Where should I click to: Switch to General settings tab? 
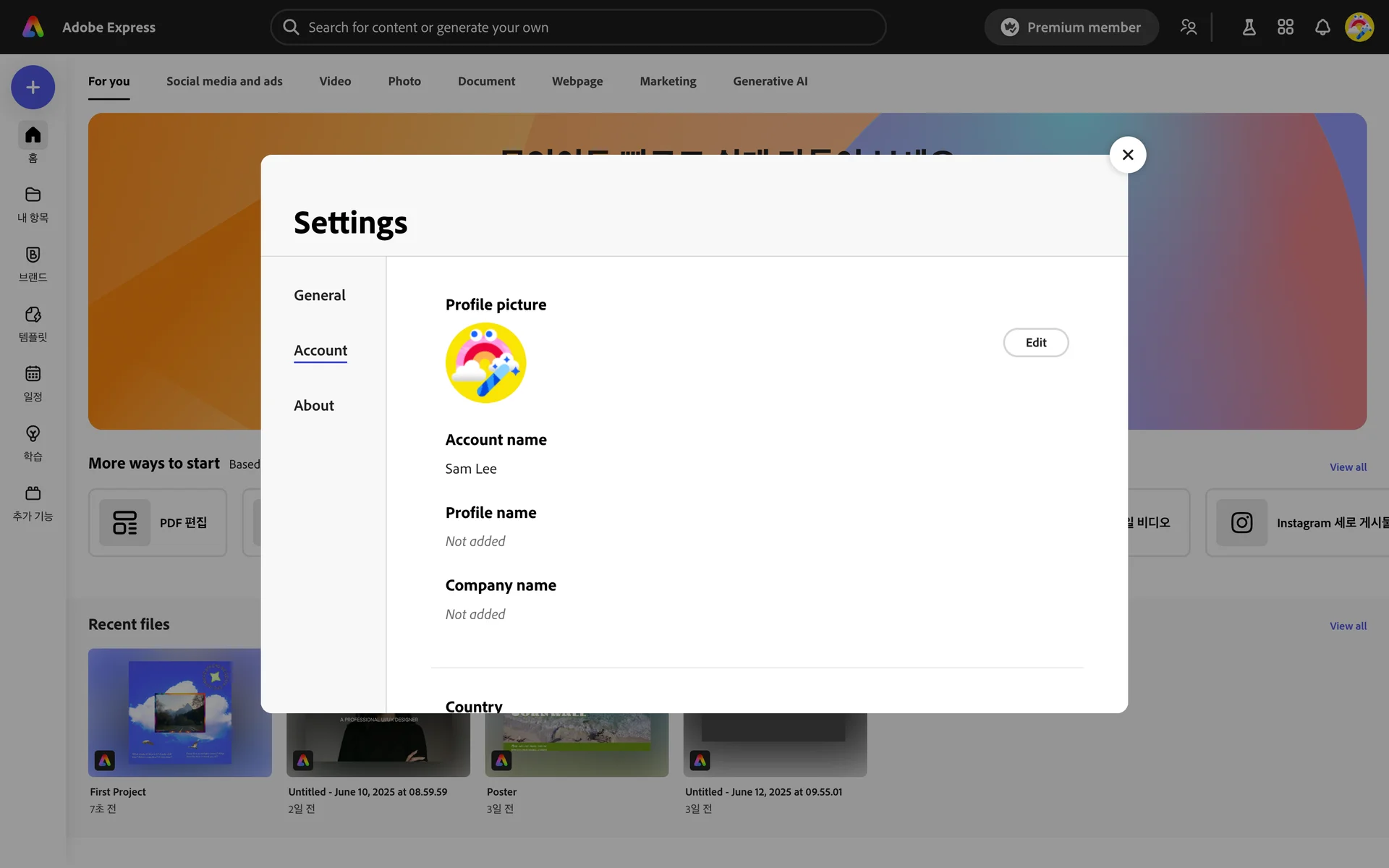pyautogui.click(x=319, y=295)
